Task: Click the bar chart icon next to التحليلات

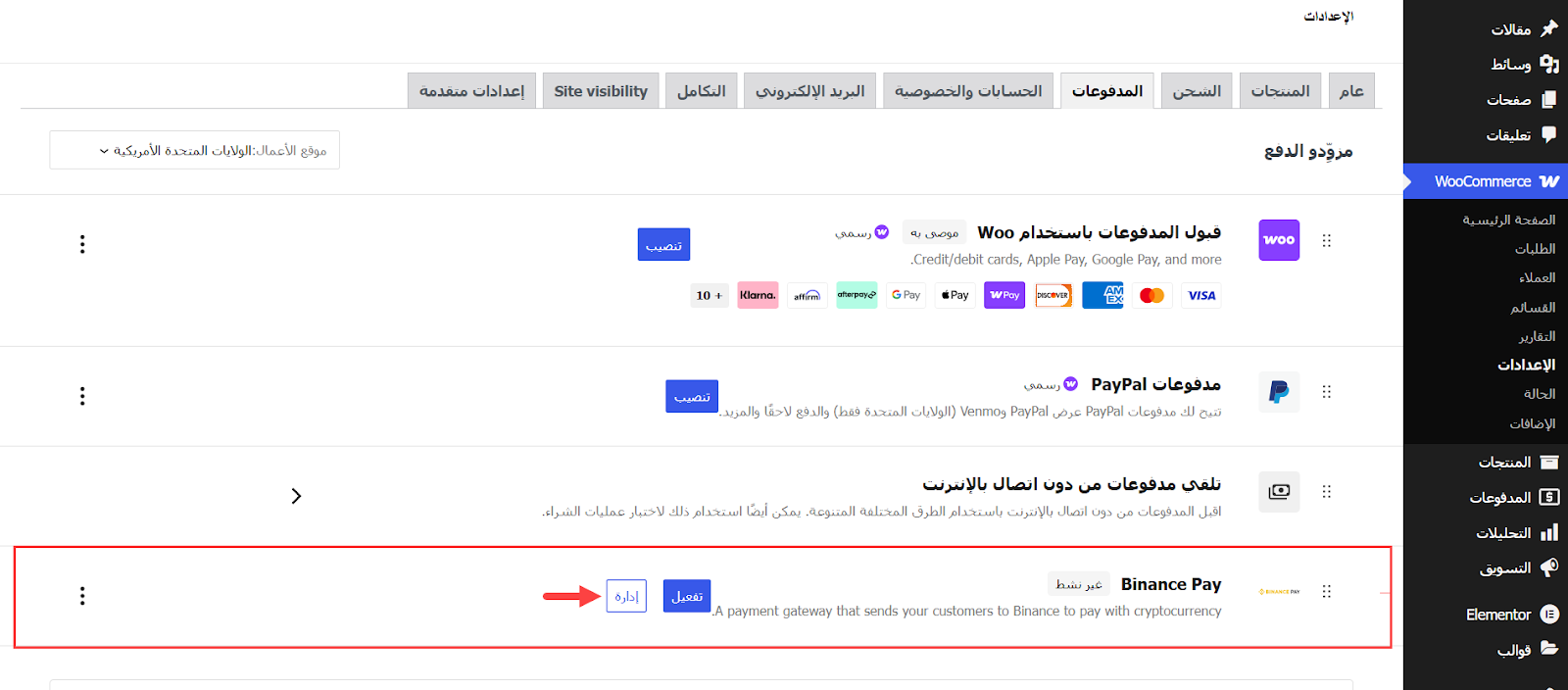Action: [1549, 532]
